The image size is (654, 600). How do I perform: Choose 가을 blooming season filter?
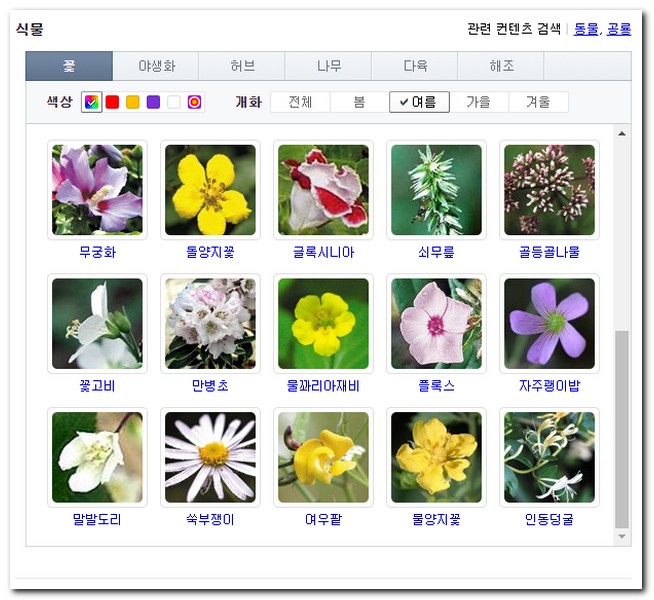(x=479, y=102)
